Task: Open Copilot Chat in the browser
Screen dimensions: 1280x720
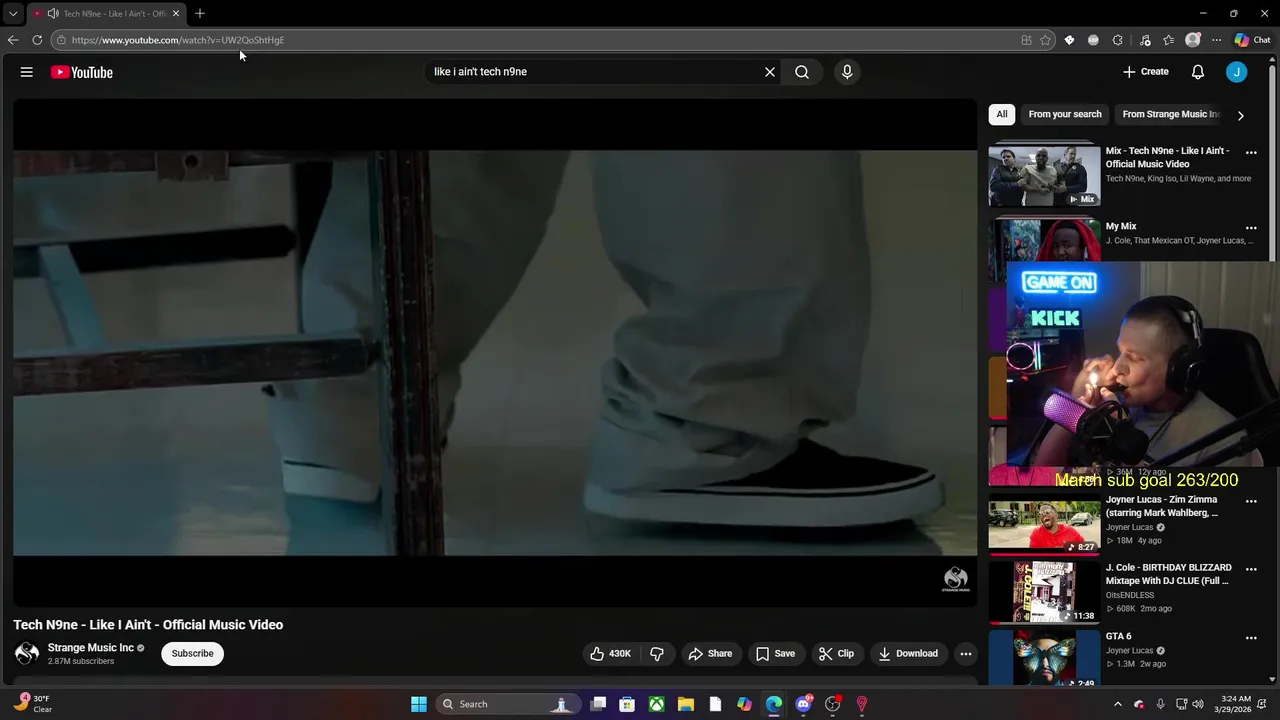Action: pos(1252,40)
